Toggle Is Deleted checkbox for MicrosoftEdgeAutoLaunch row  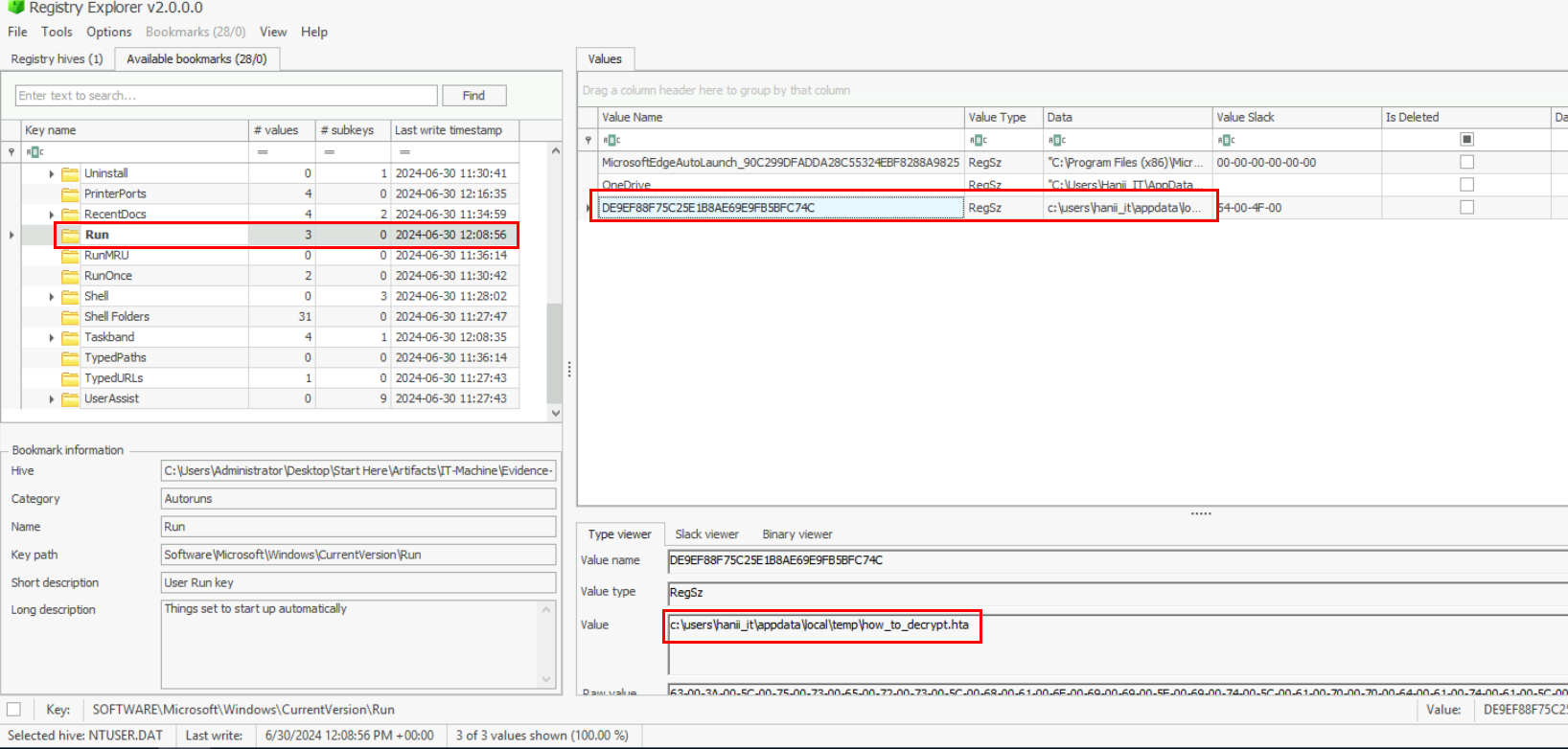tap(1466, 163)
